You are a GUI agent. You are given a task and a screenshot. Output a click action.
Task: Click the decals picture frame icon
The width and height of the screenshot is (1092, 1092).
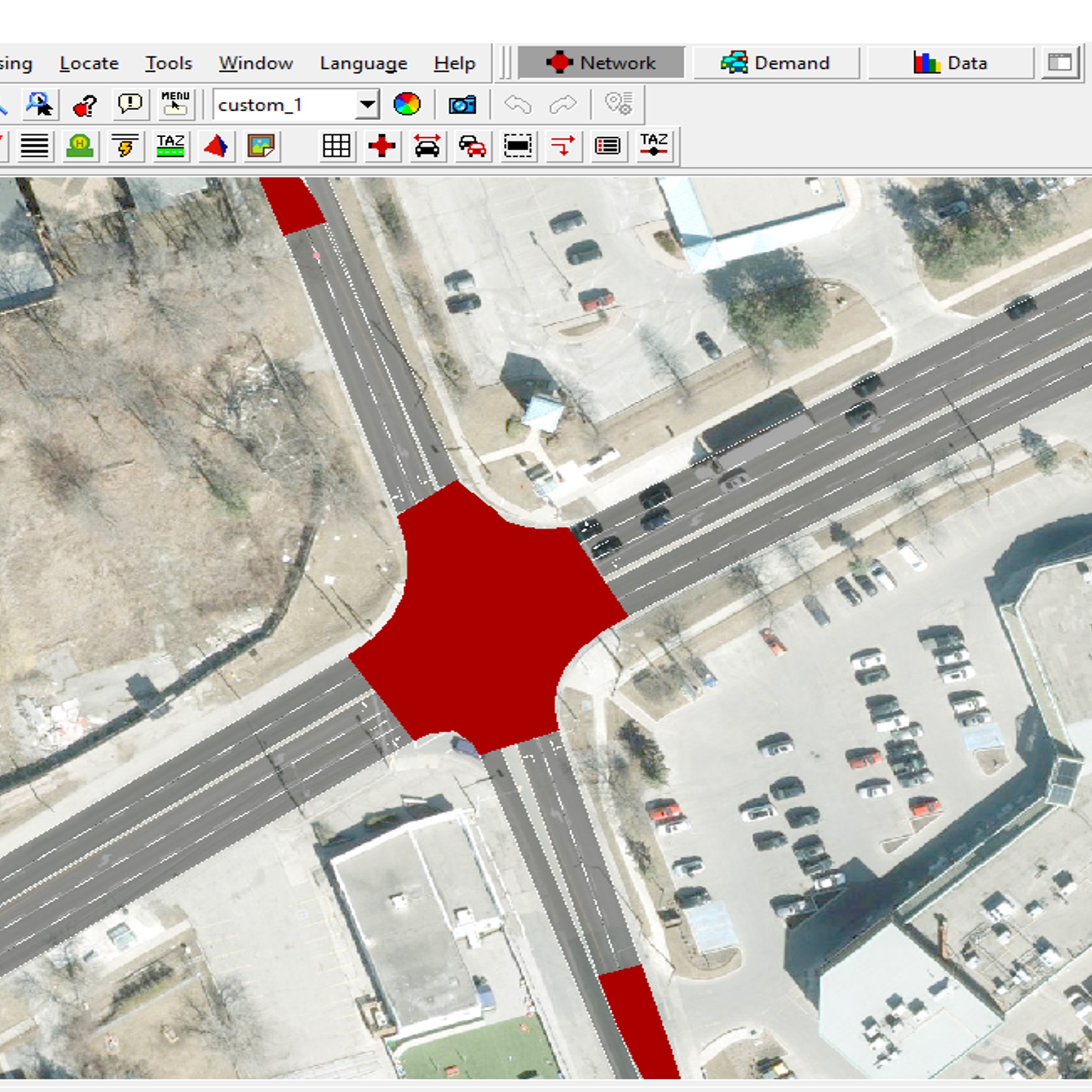(x=261, y=147)
